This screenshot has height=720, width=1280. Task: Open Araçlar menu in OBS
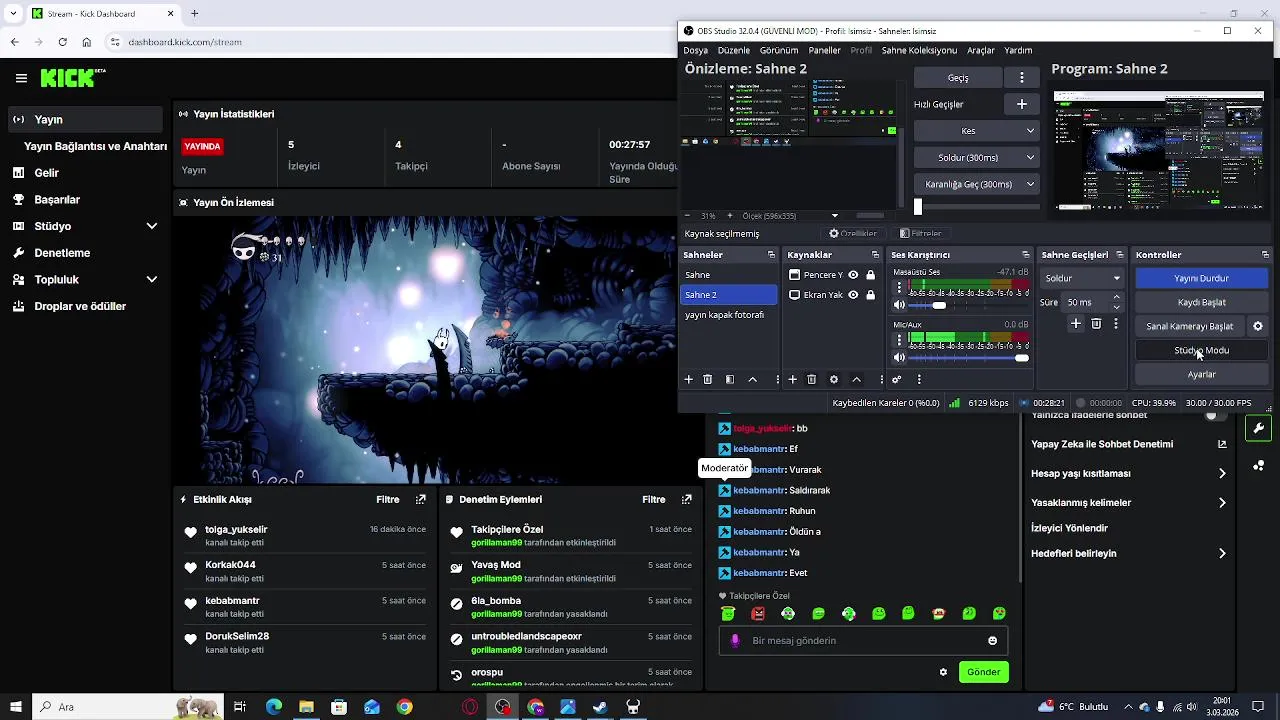(981, 50)
